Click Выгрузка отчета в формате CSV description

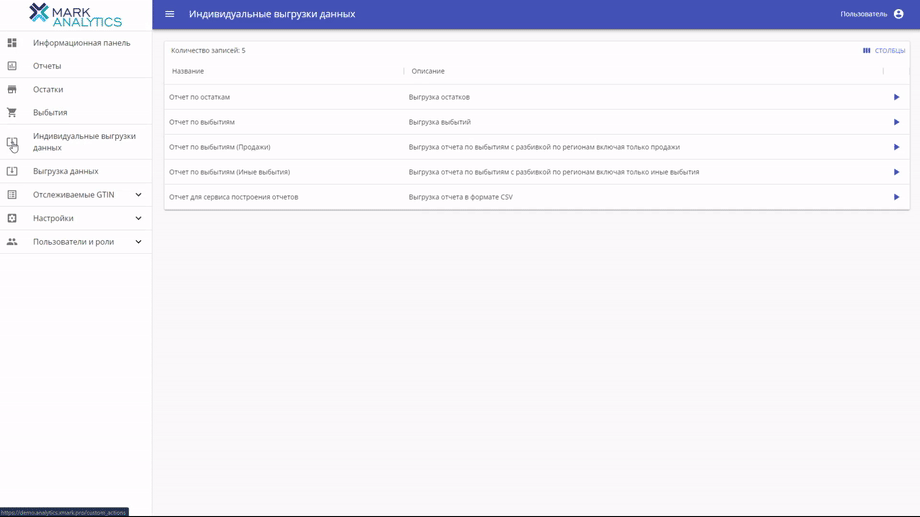461,197
